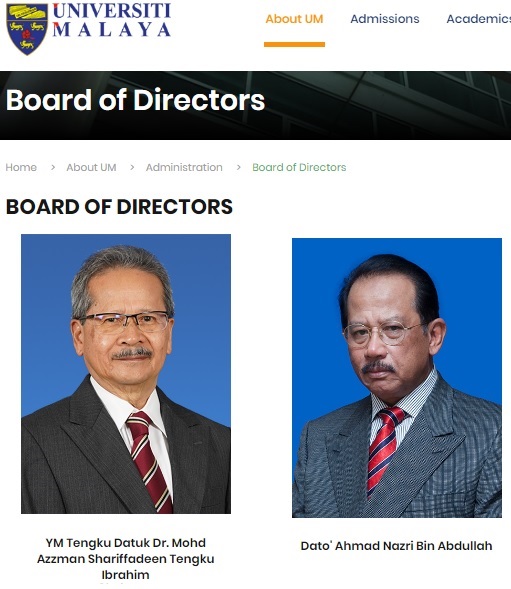Open the About UM menu
Screen dimensions: 511x589
(x=294, y=19)
